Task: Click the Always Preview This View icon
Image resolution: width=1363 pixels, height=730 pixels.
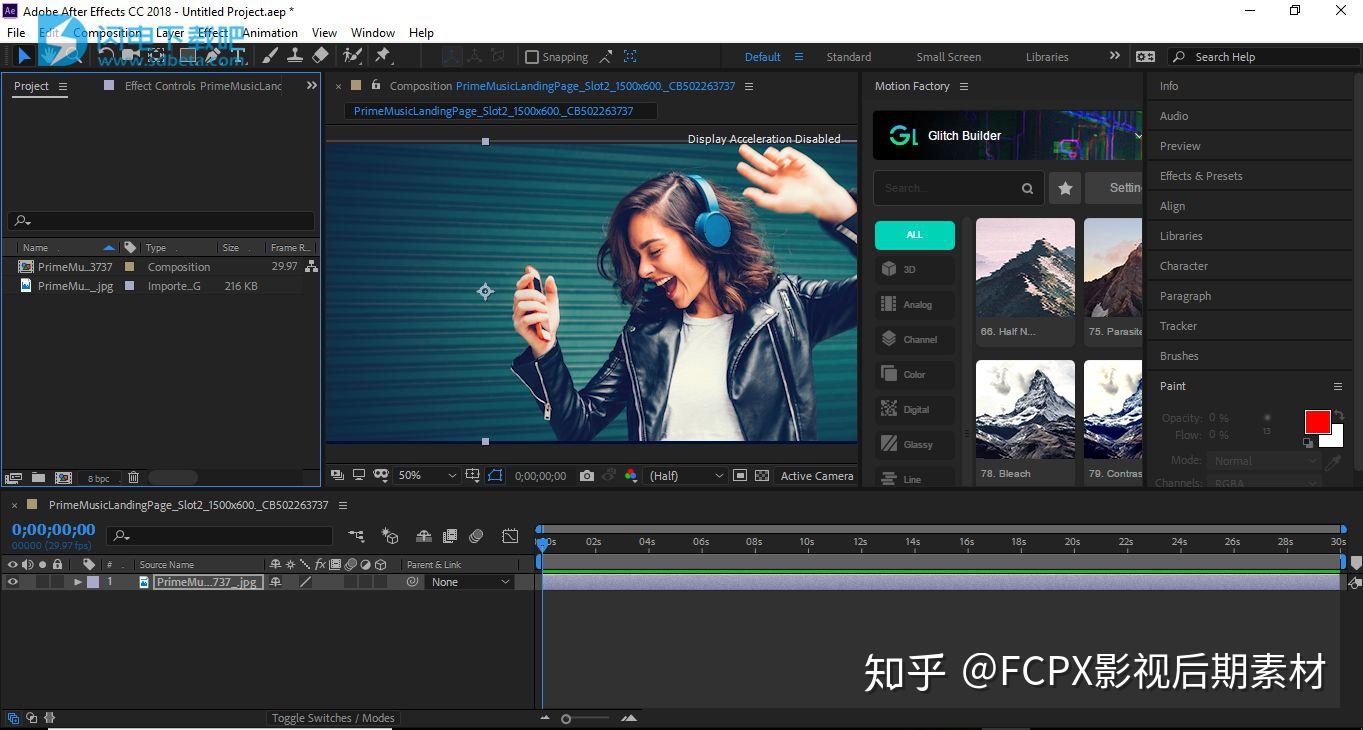Action: pos(337,476)
